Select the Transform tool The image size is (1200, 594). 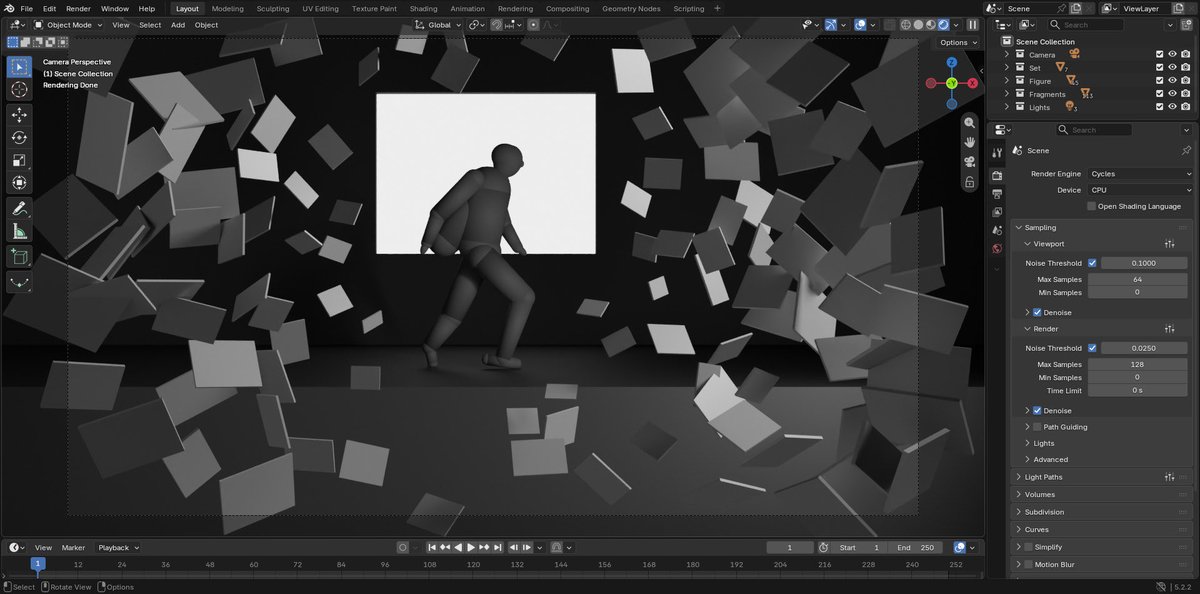point(19,183)
